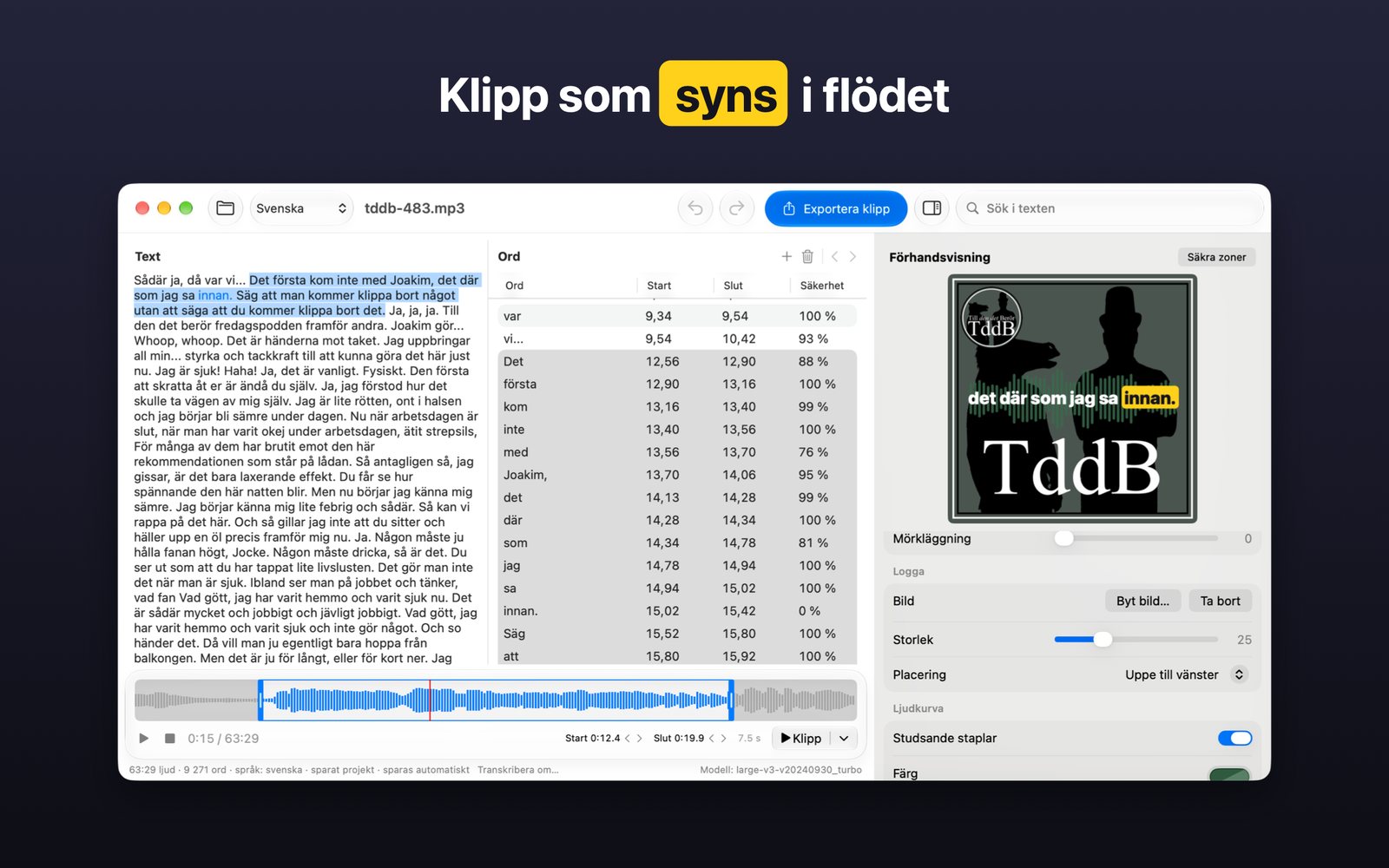Go to previous item in Ord panel

tap(834, 256)
